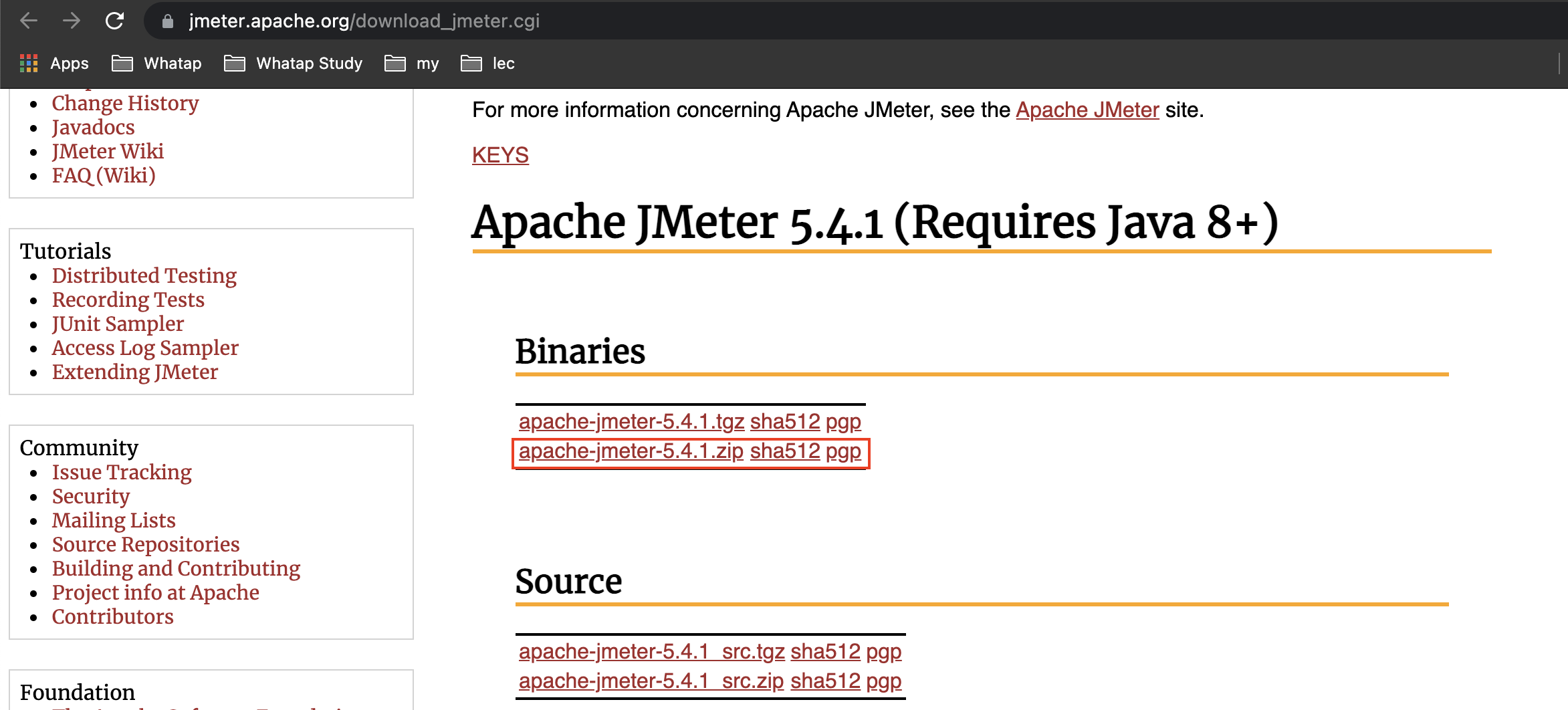Open the my bookmarks folder
1568x710 pixels.
[x=412, y=64]
